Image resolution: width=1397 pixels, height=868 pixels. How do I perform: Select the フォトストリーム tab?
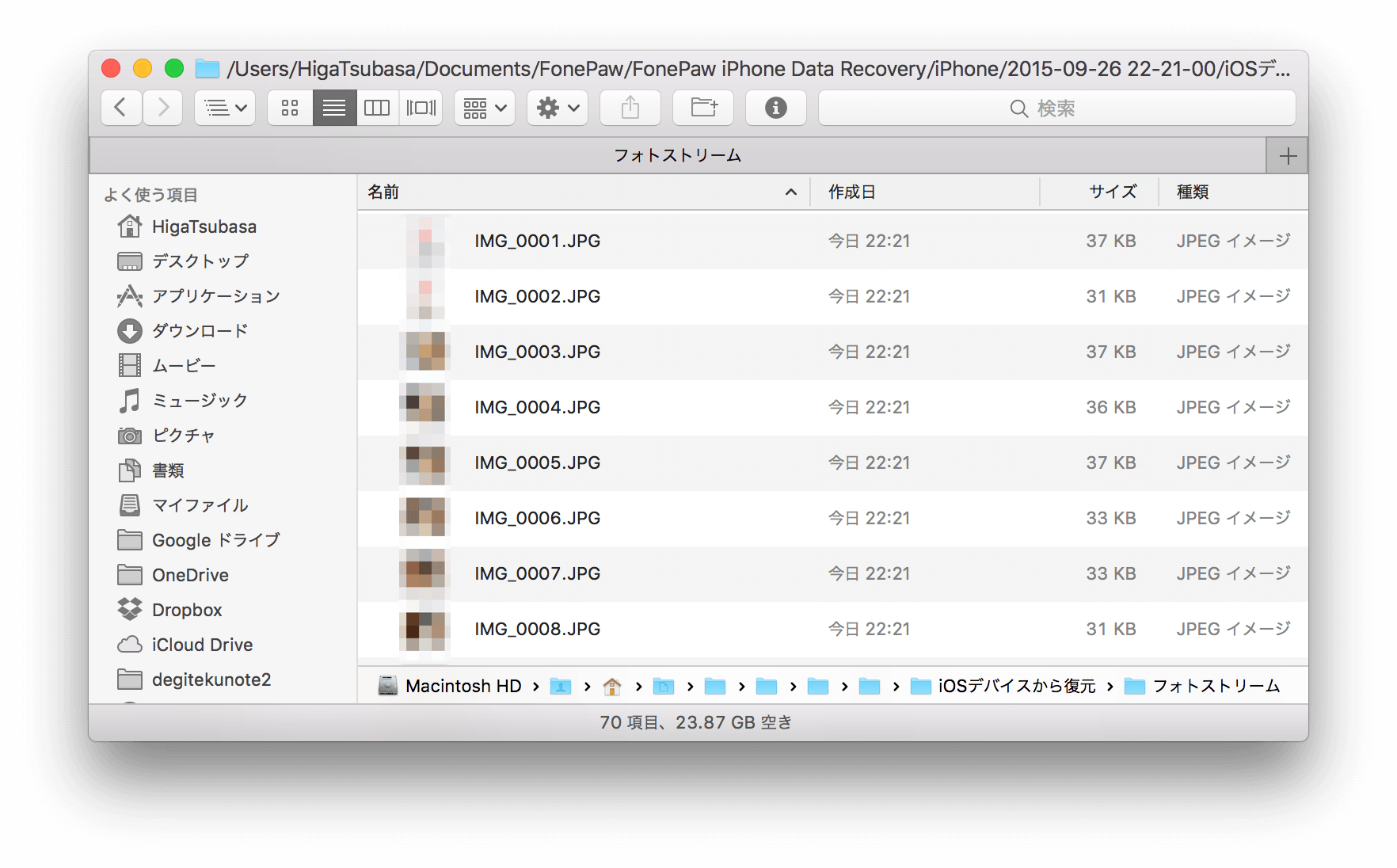(678, 155)
